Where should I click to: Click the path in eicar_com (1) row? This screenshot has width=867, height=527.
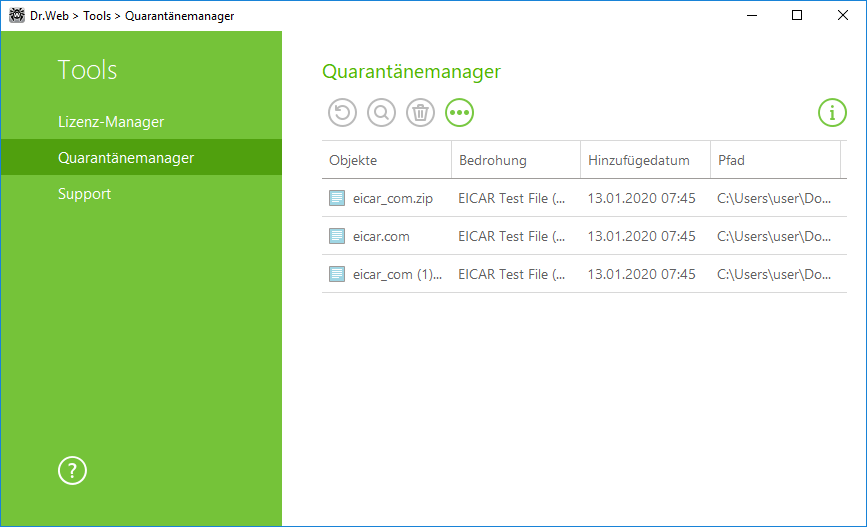point(774,274)
